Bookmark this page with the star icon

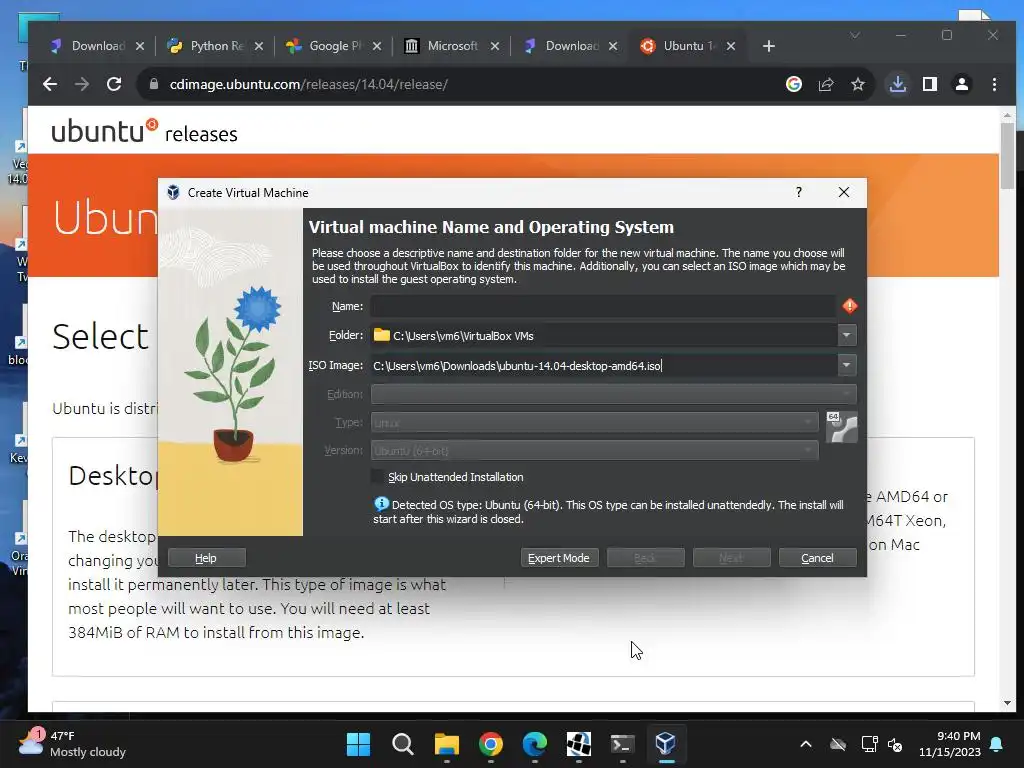coord(858,84)
